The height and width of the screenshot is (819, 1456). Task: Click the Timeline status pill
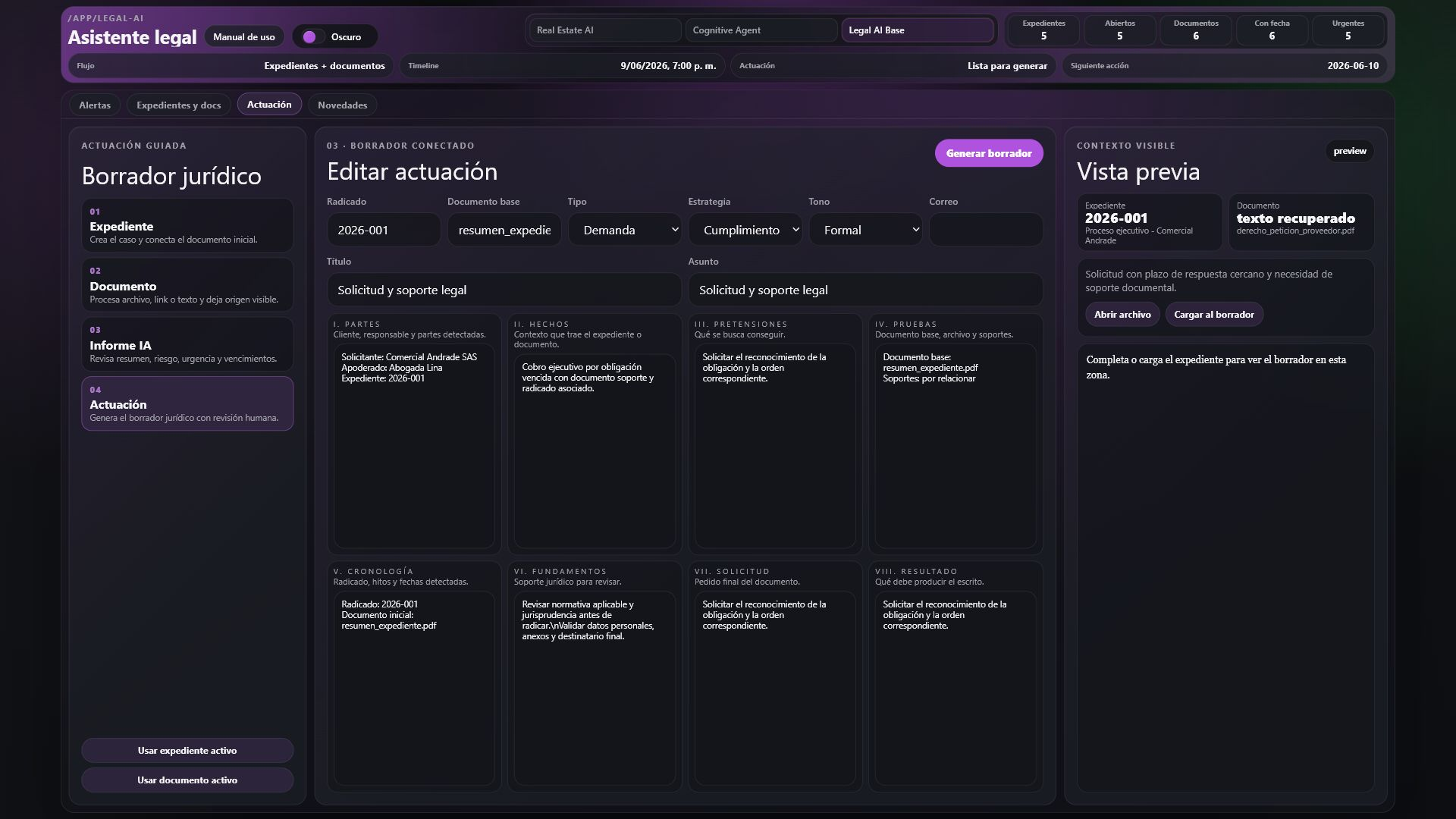pyautogui.click(x=562, y=66)
